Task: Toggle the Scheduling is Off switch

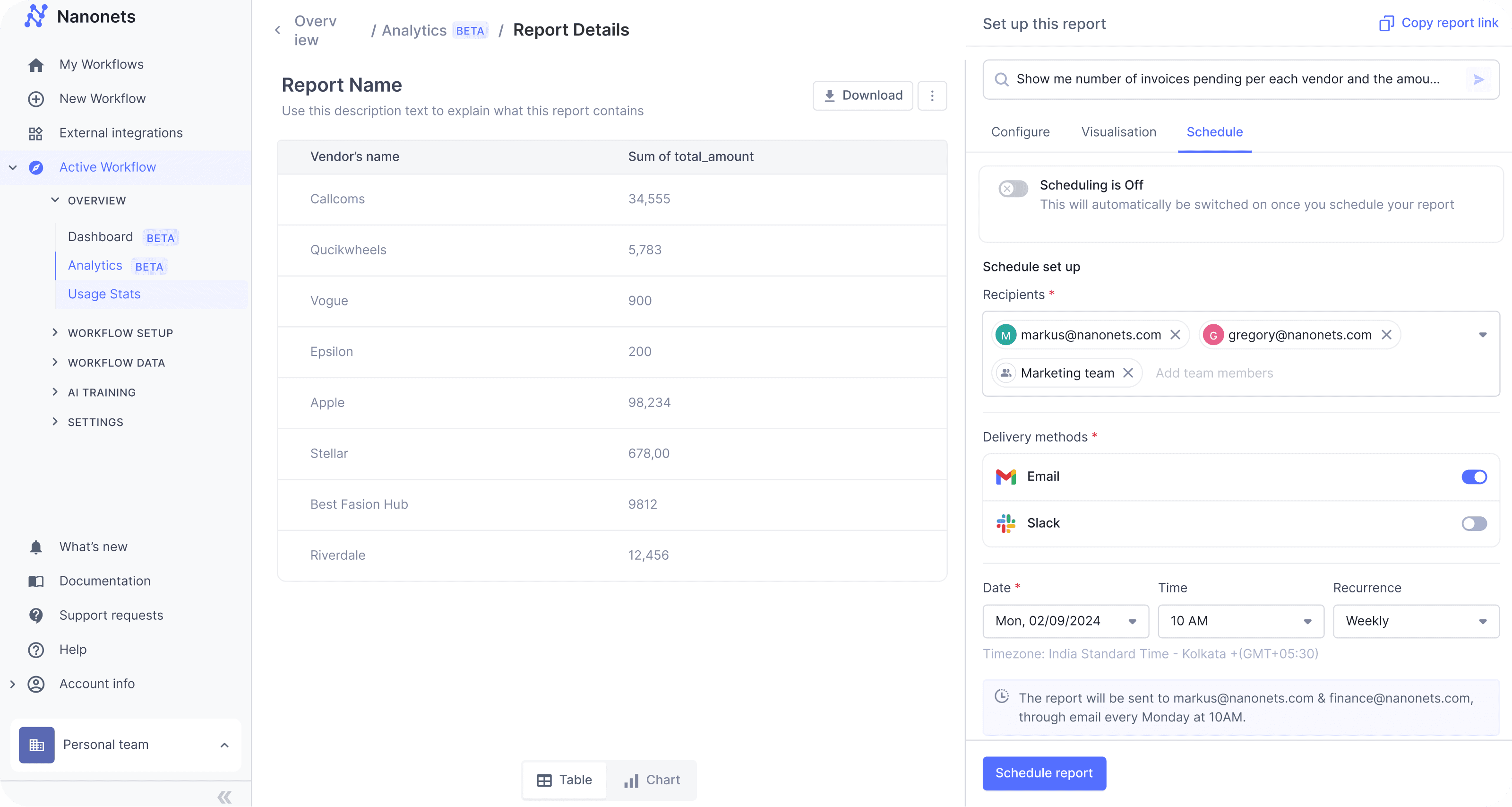Action: coord(1013,189)
